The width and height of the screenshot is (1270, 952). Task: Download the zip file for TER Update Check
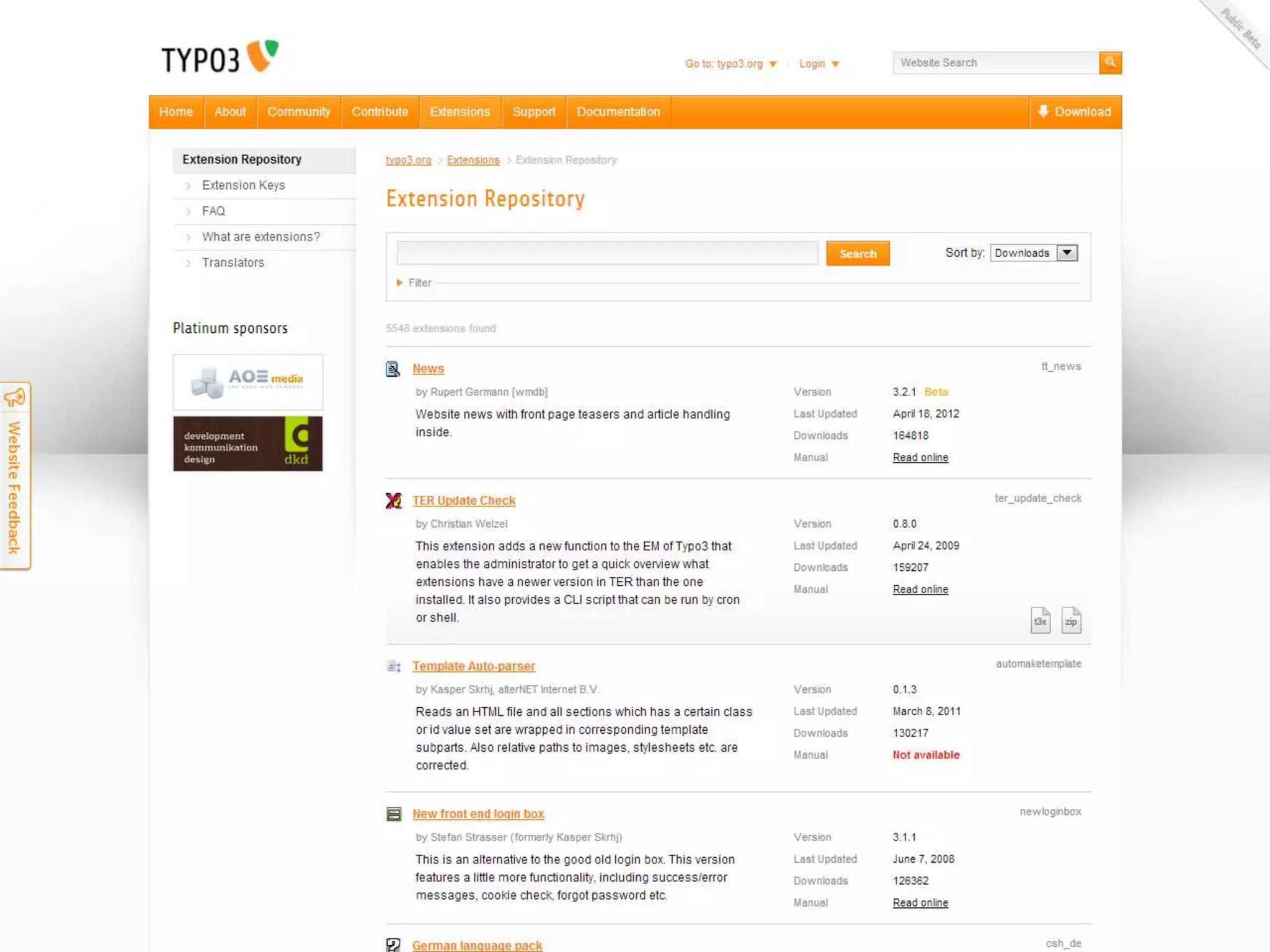[x=1071, y=620]
